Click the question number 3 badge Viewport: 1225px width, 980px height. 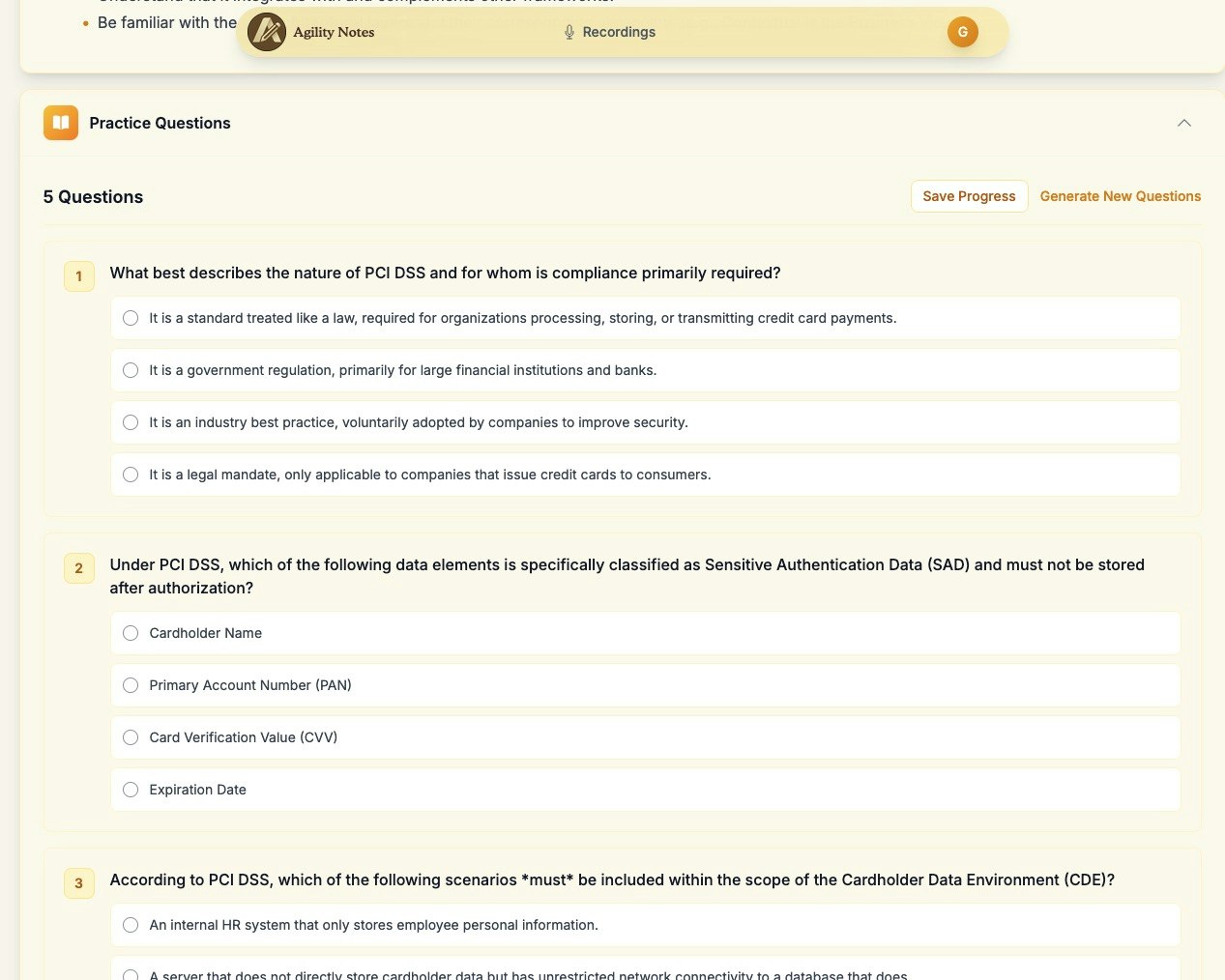tap(79, 883)
